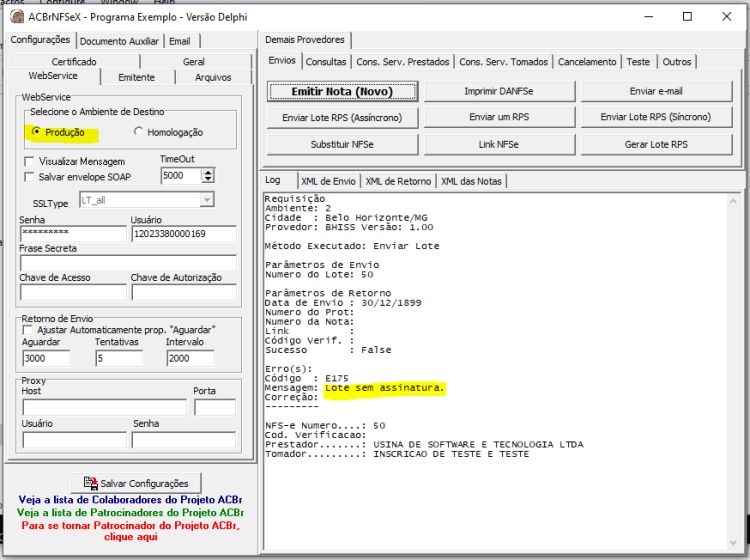View the XML de Envio tab
This screenshot has height=560, width=750.
[x=328, y=181]
